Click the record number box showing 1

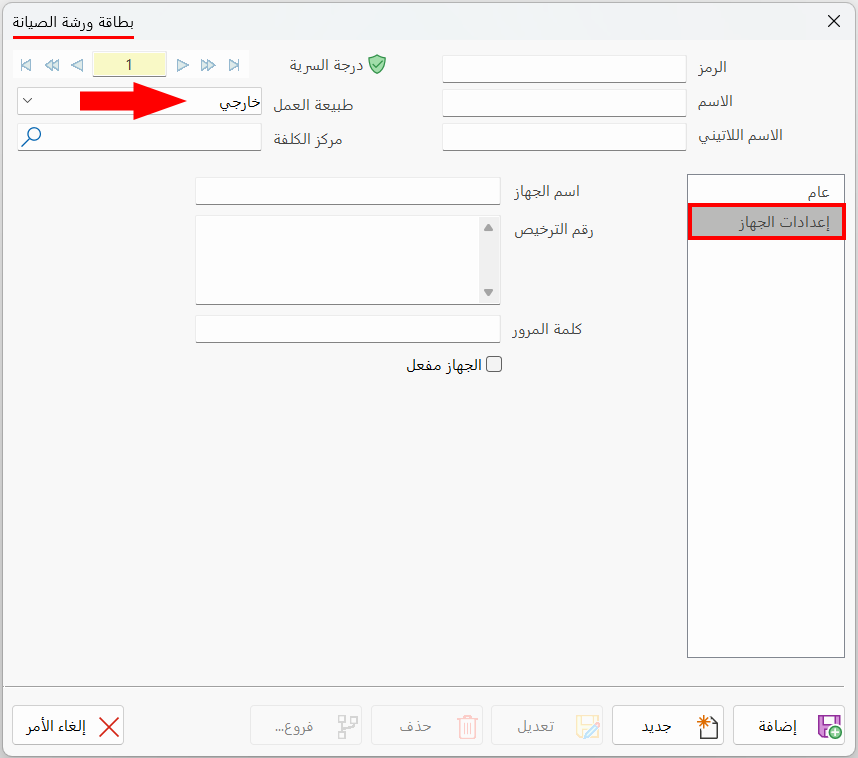130,65
